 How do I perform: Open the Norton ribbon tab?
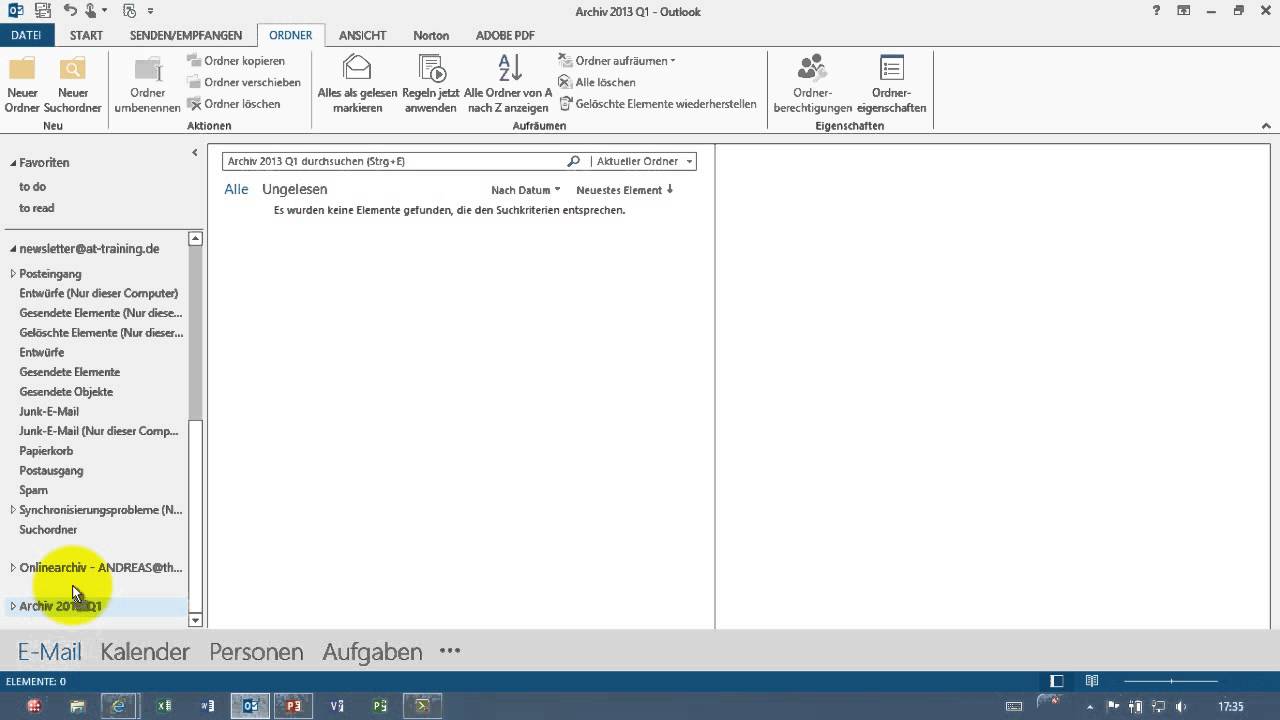[431, 35]
